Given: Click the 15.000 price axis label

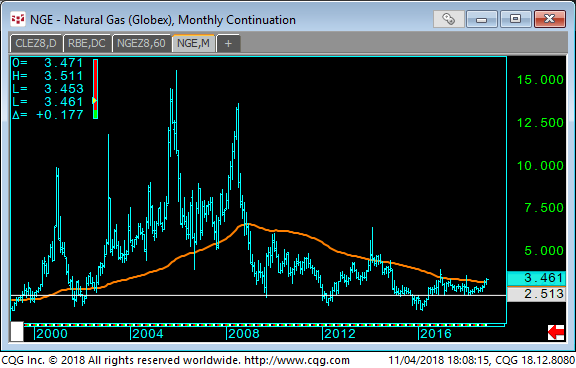Looking at the screenshot, I should [x=540, y=80].
